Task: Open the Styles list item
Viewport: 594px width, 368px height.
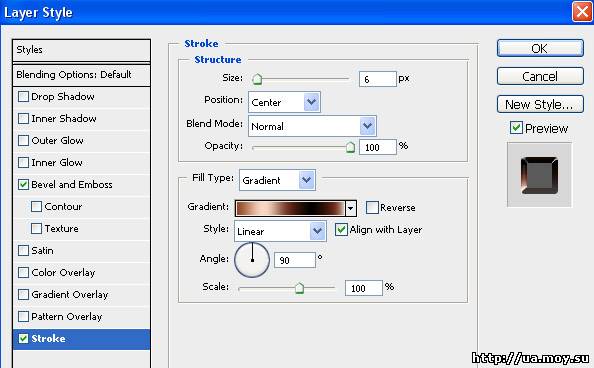Action: click(81, 50)
